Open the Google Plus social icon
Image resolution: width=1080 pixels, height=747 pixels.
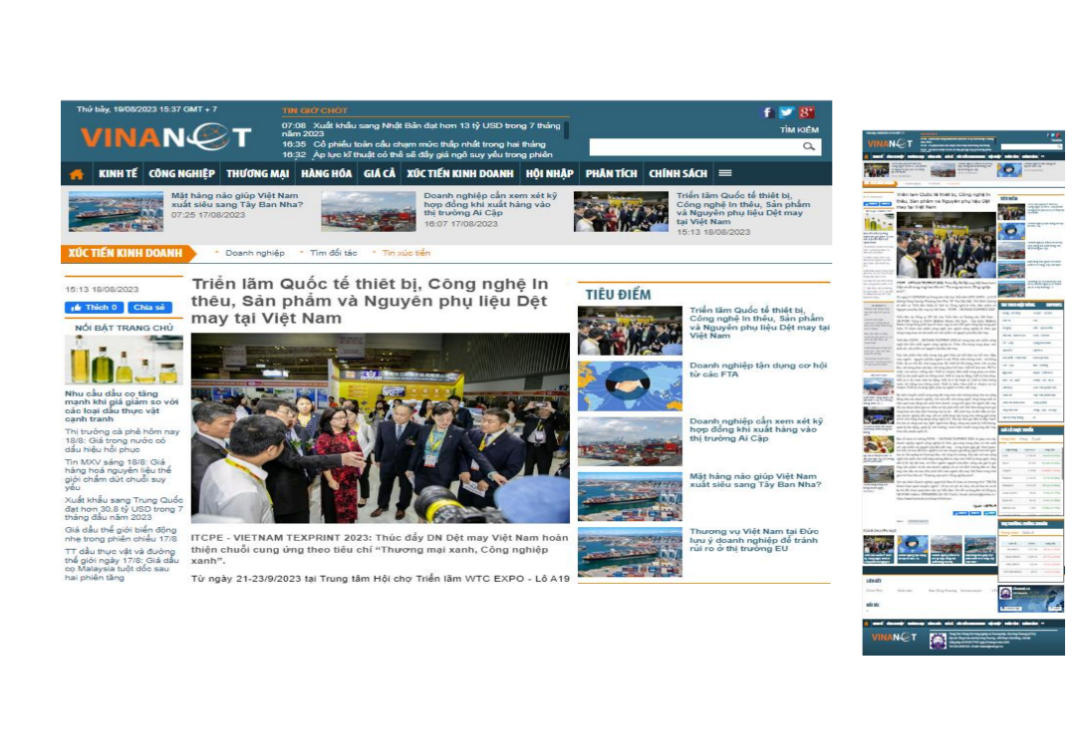click(x=806, y=113)
